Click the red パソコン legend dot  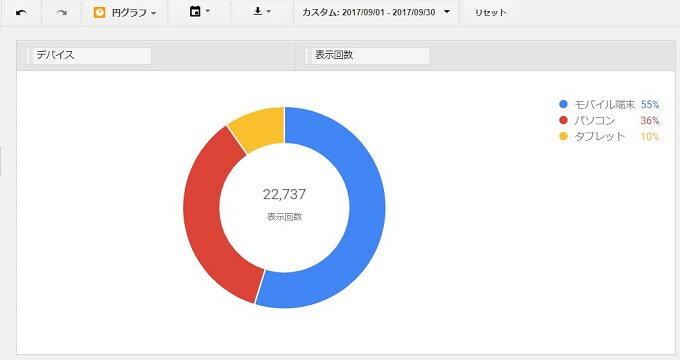[x=563, y=120]
